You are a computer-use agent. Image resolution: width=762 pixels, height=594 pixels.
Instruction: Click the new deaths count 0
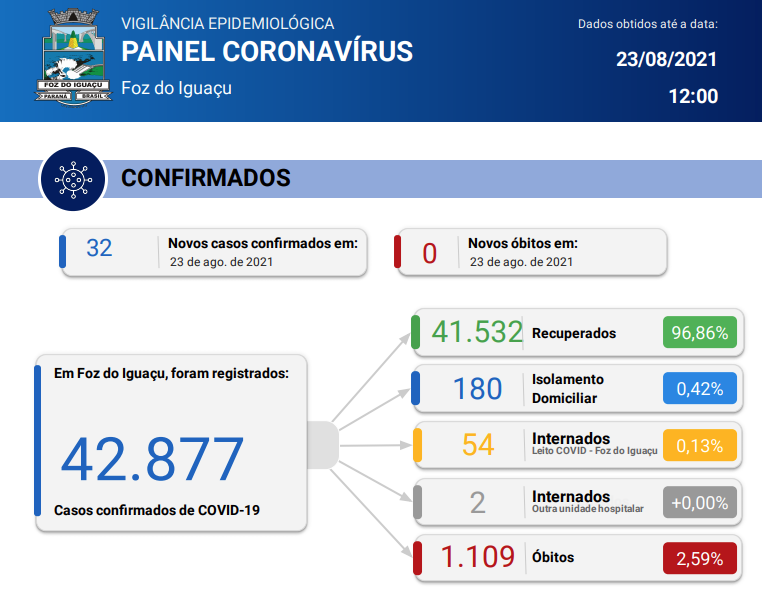(x=430, y=253)
